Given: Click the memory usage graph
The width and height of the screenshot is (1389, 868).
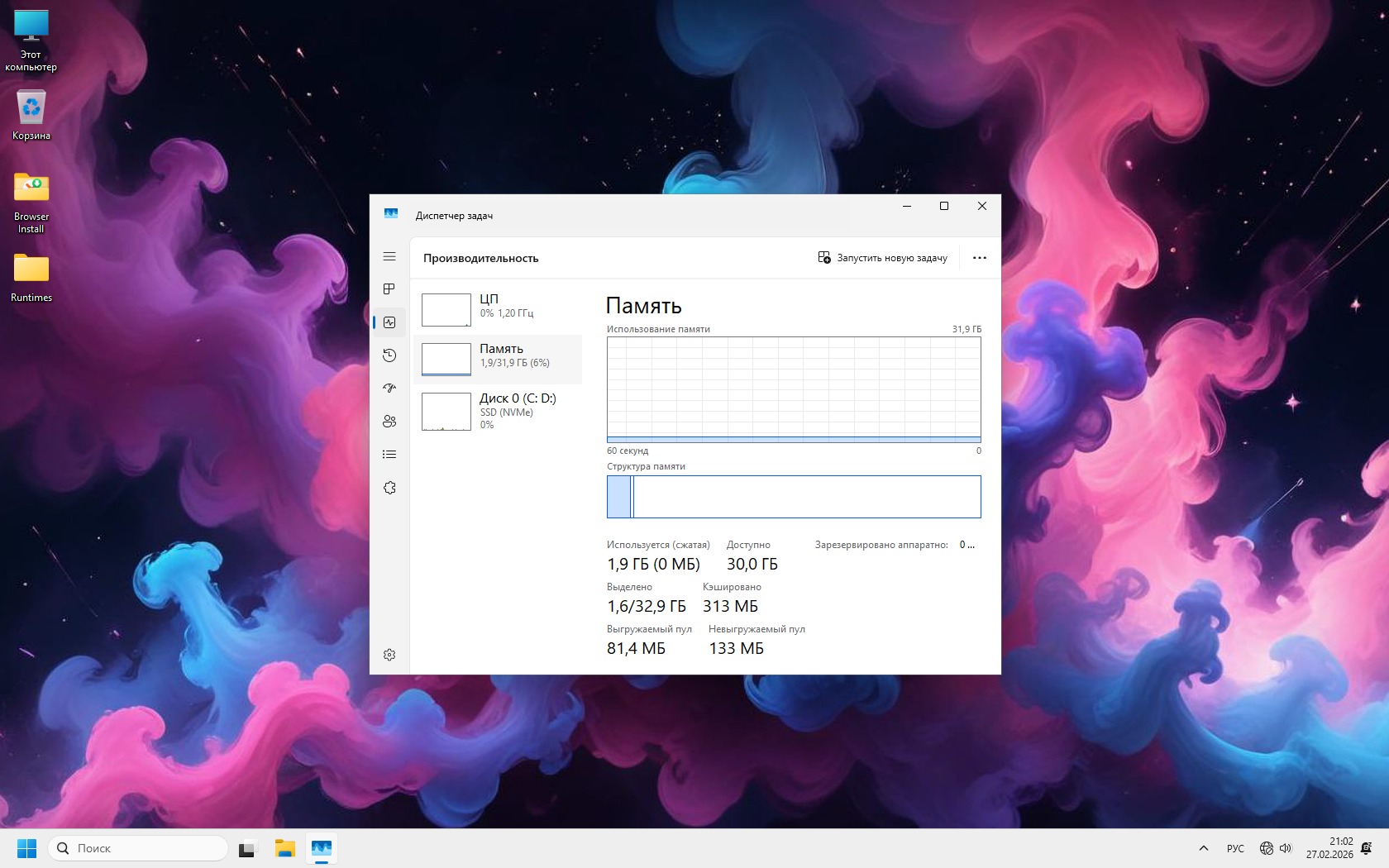Looking at the screenshot, I should click(794, 389).
